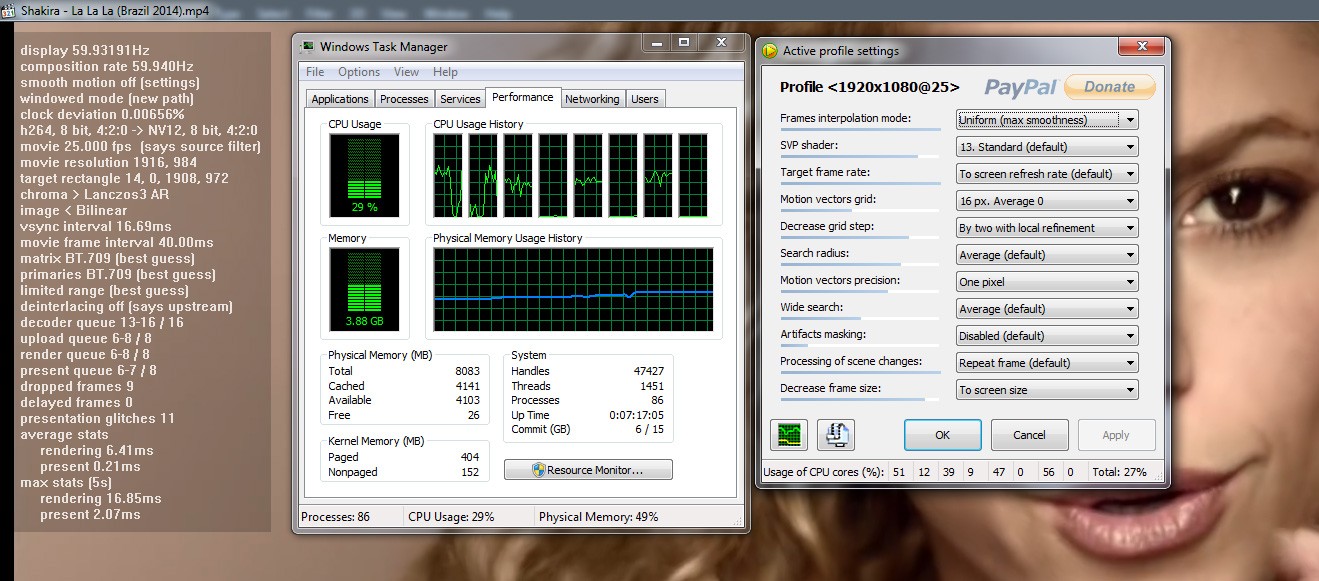Click the Donate button
Image resolution: width=1319 pixels, height=581 pixels.
1109,87
